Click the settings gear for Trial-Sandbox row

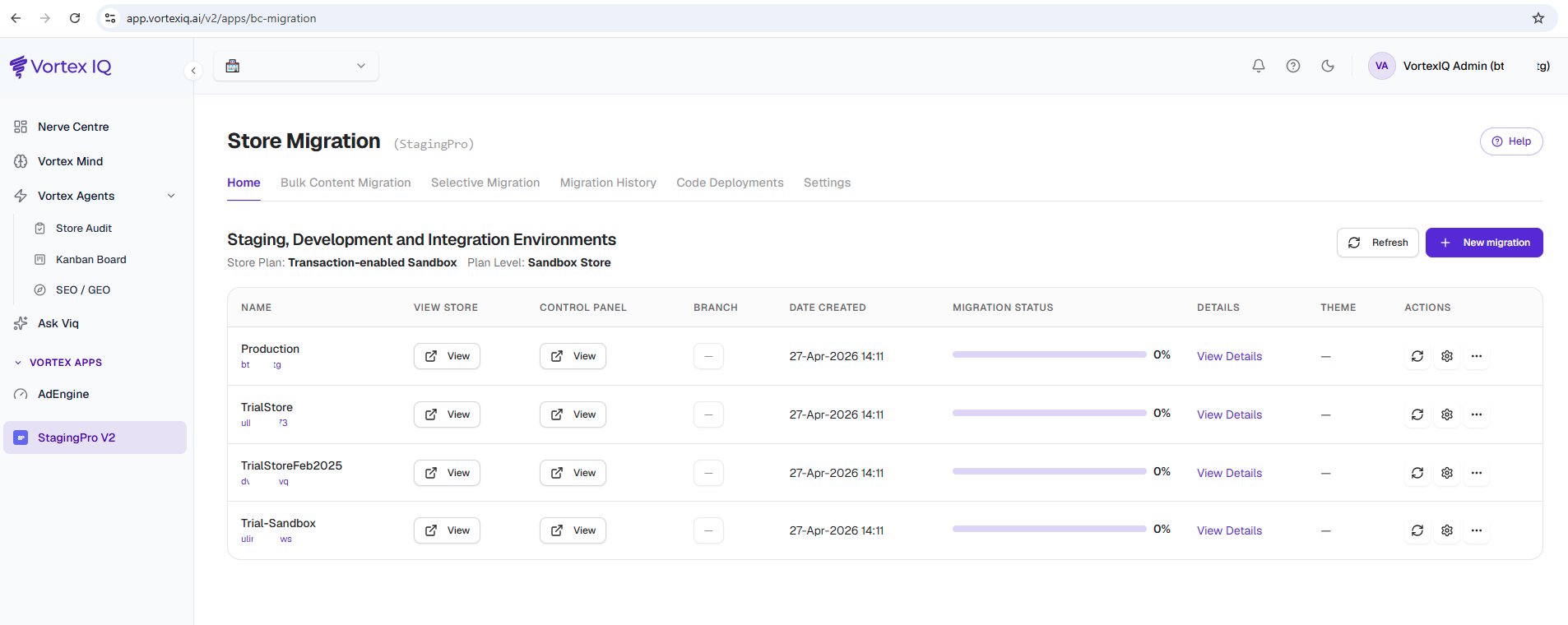tap(1447, 530)
